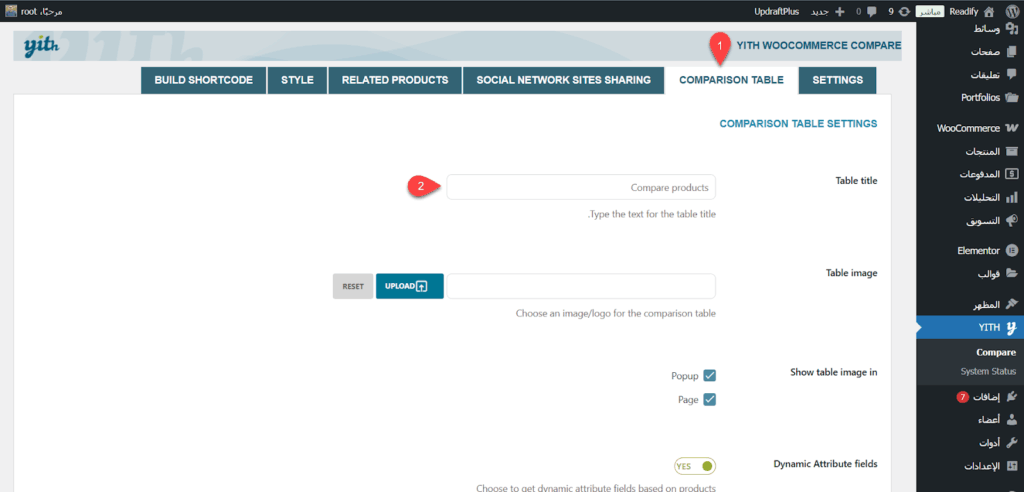The height and width of the screenshot is (492, 1024).
Task: Click مرحبًا، root account greeting
Action: point(41,11)
